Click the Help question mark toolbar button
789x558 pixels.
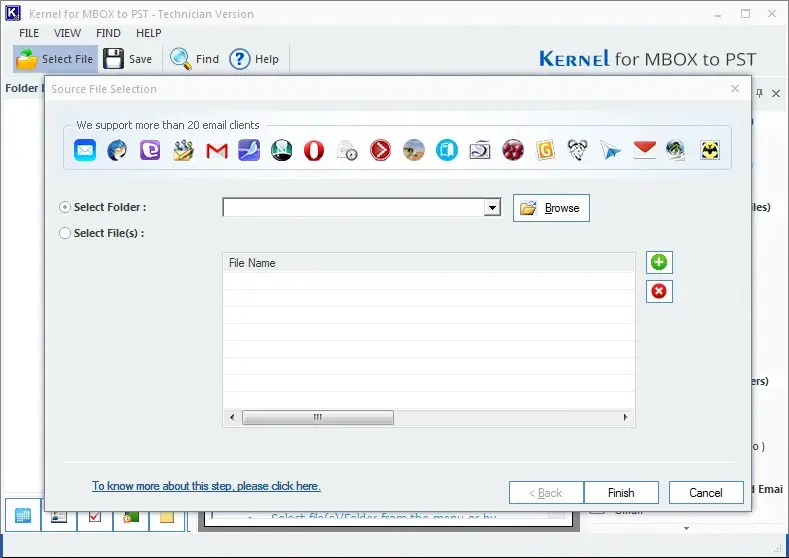pyautogui.click(x=254, y=59)
